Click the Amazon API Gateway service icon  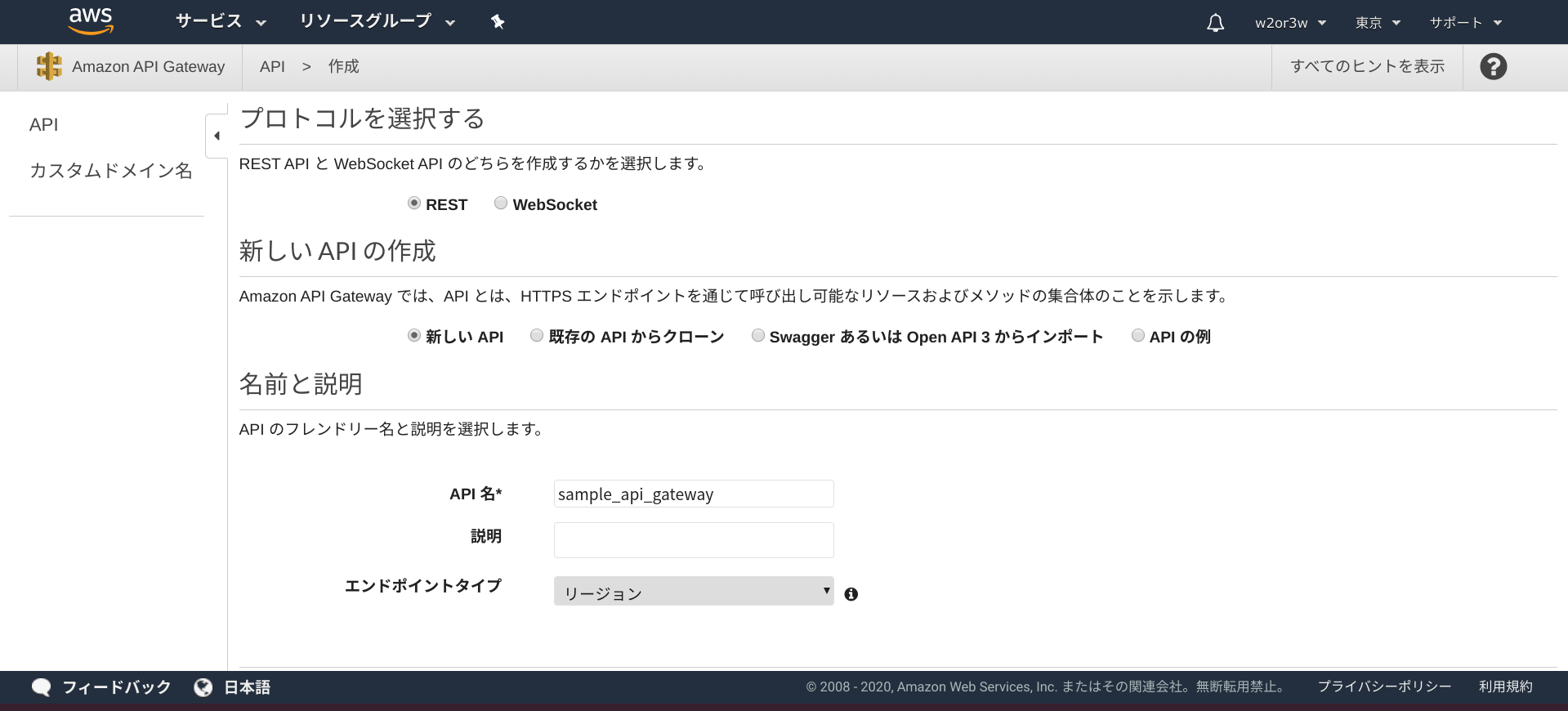click(49, 66)
